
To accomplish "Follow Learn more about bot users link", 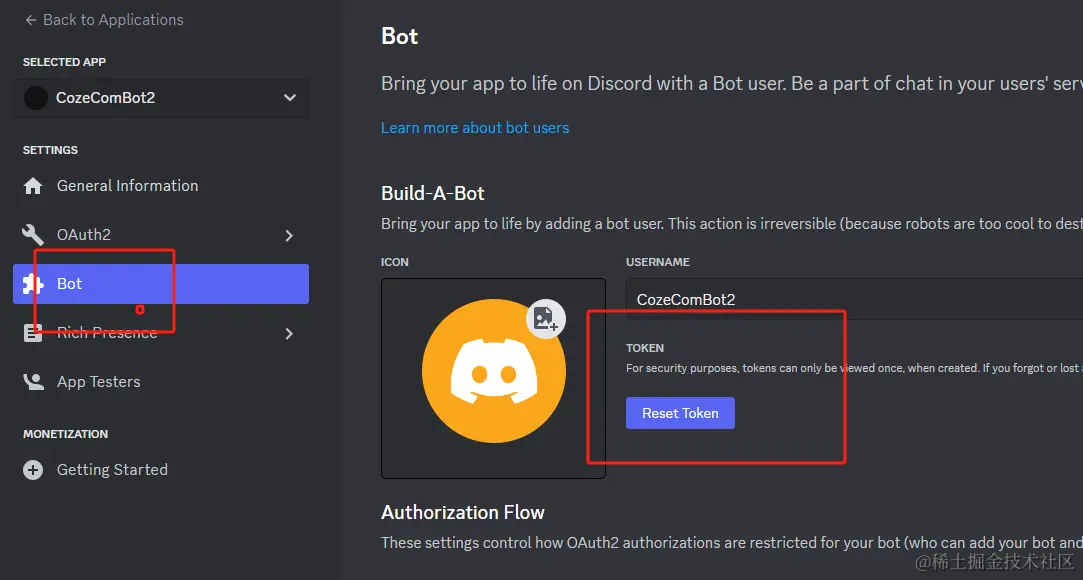I will (475, 128).
